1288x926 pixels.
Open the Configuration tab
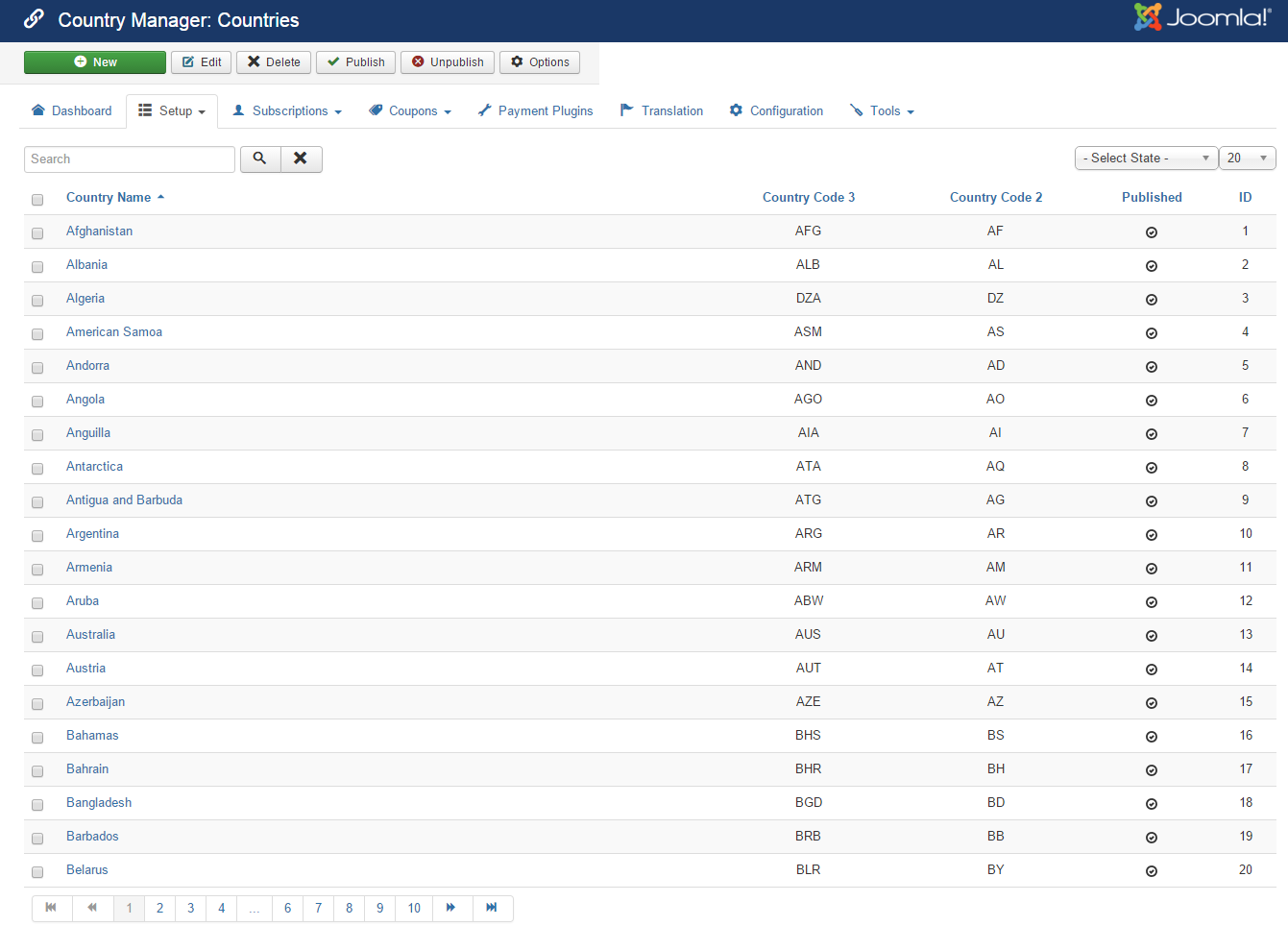tap(776, 111)
